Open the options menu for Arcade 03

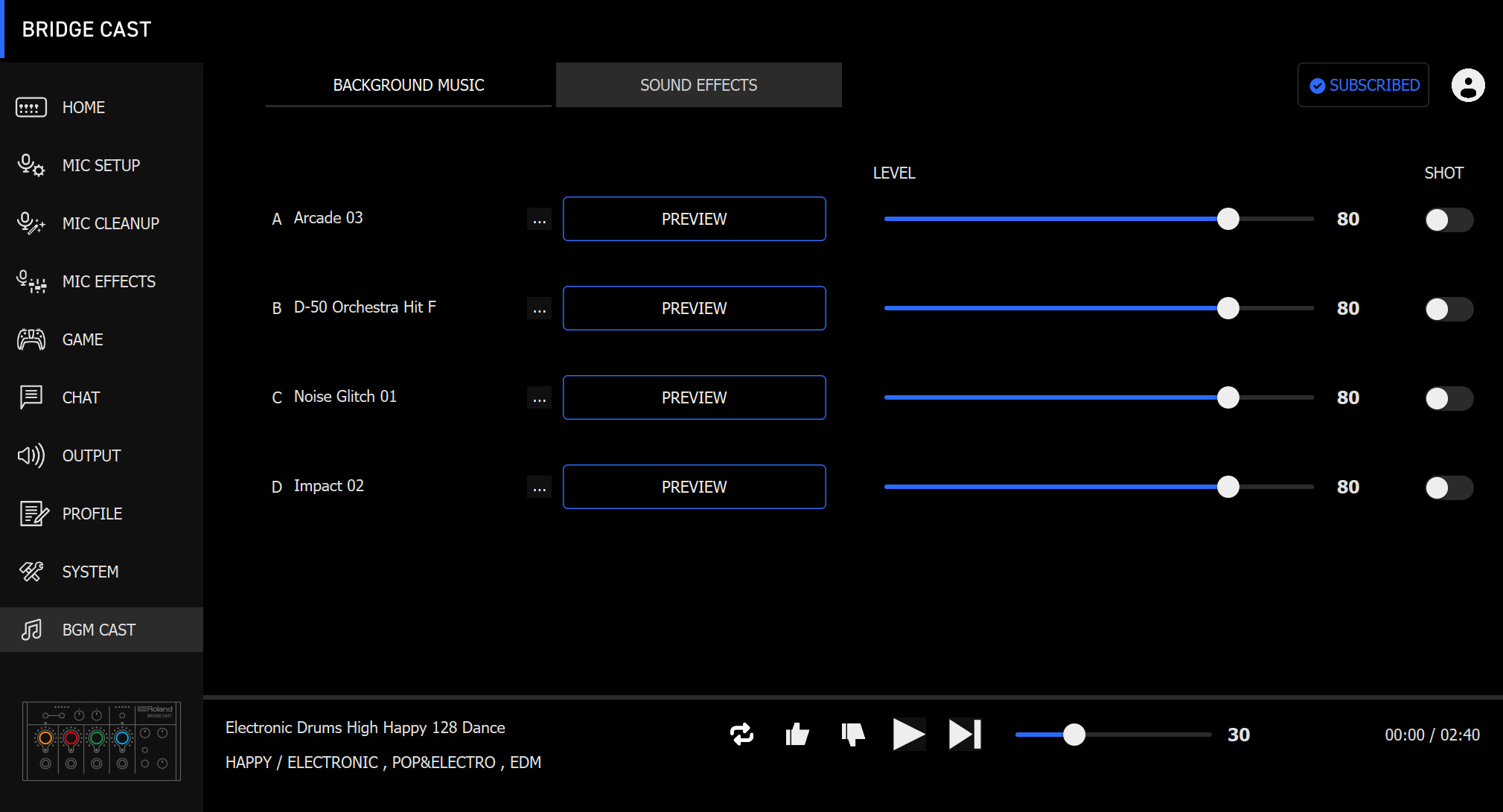540,219
